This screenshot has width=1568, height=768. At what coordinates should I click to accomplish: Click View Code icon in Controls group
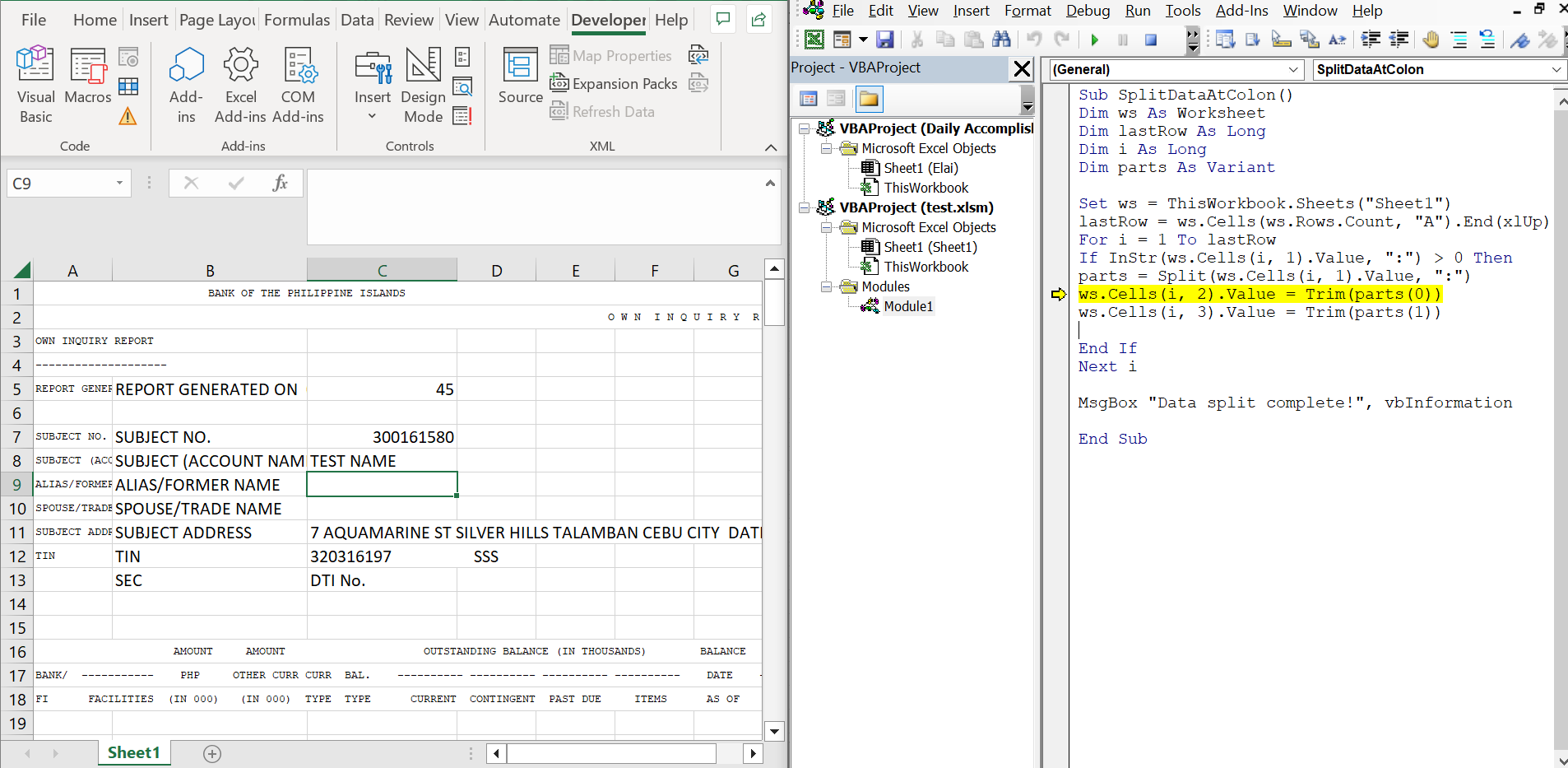462,86
